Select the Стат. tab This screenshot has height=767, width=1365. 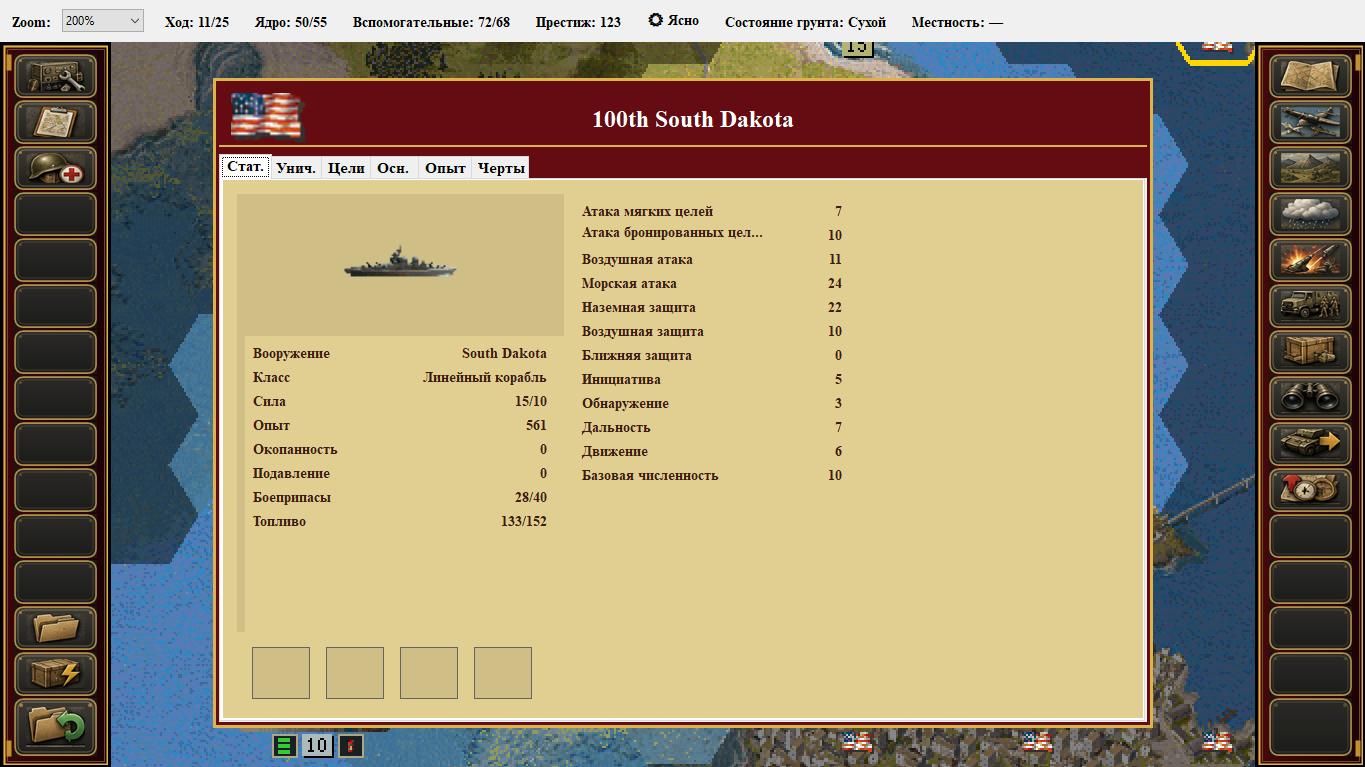click(246, 167)
